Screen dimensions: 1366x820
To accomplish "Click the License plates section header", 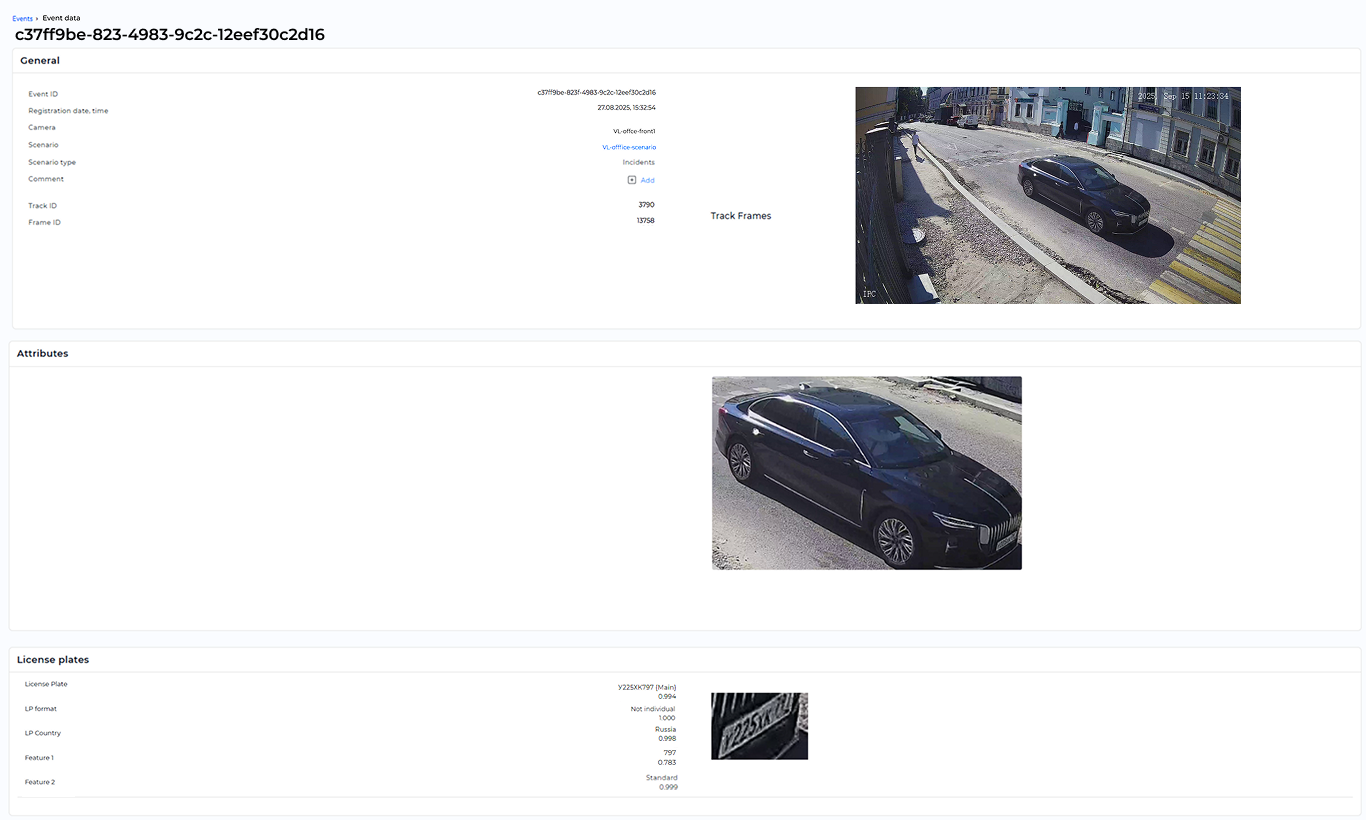I will [53, 660].
